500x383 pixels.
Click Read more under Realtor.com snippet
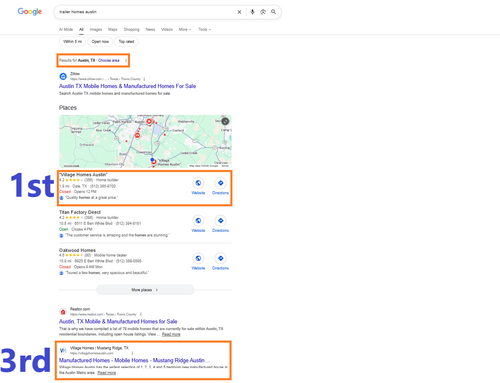click(x=171, y=334)
